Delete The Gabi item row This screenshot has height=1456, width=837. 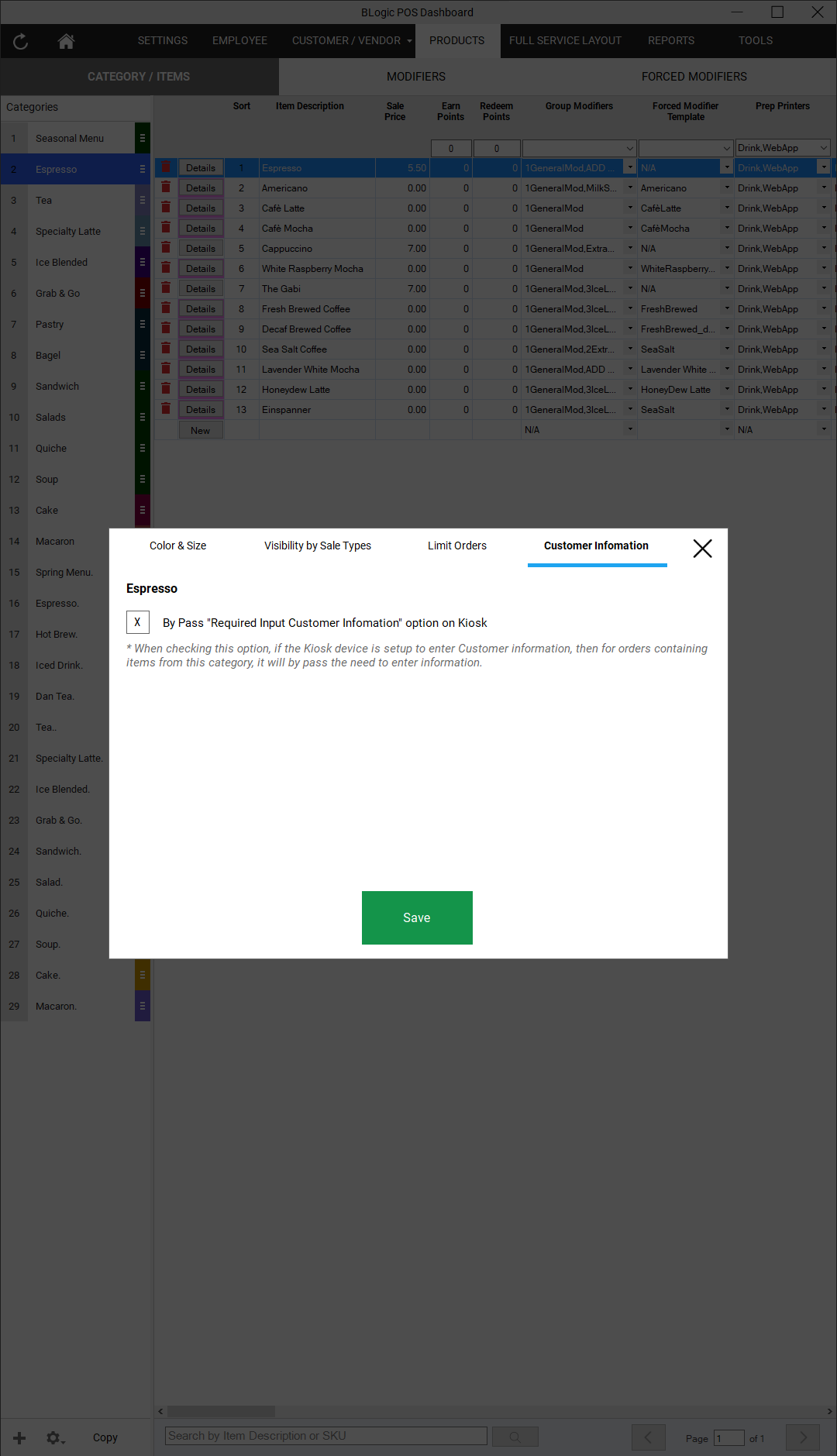coord(166,288)
